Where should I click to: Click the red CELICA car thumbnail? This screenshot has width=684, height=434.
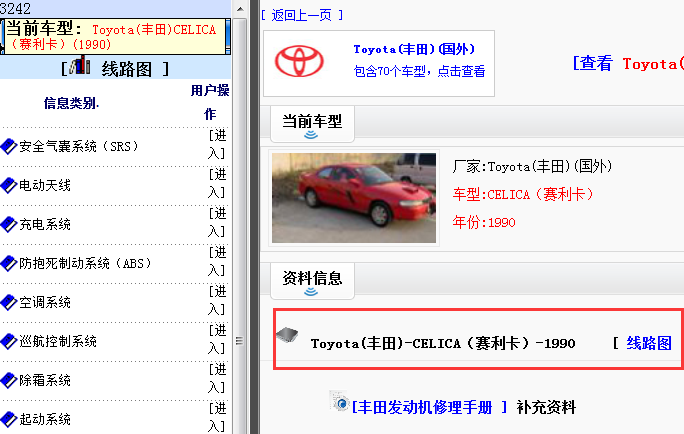point(354,198)
